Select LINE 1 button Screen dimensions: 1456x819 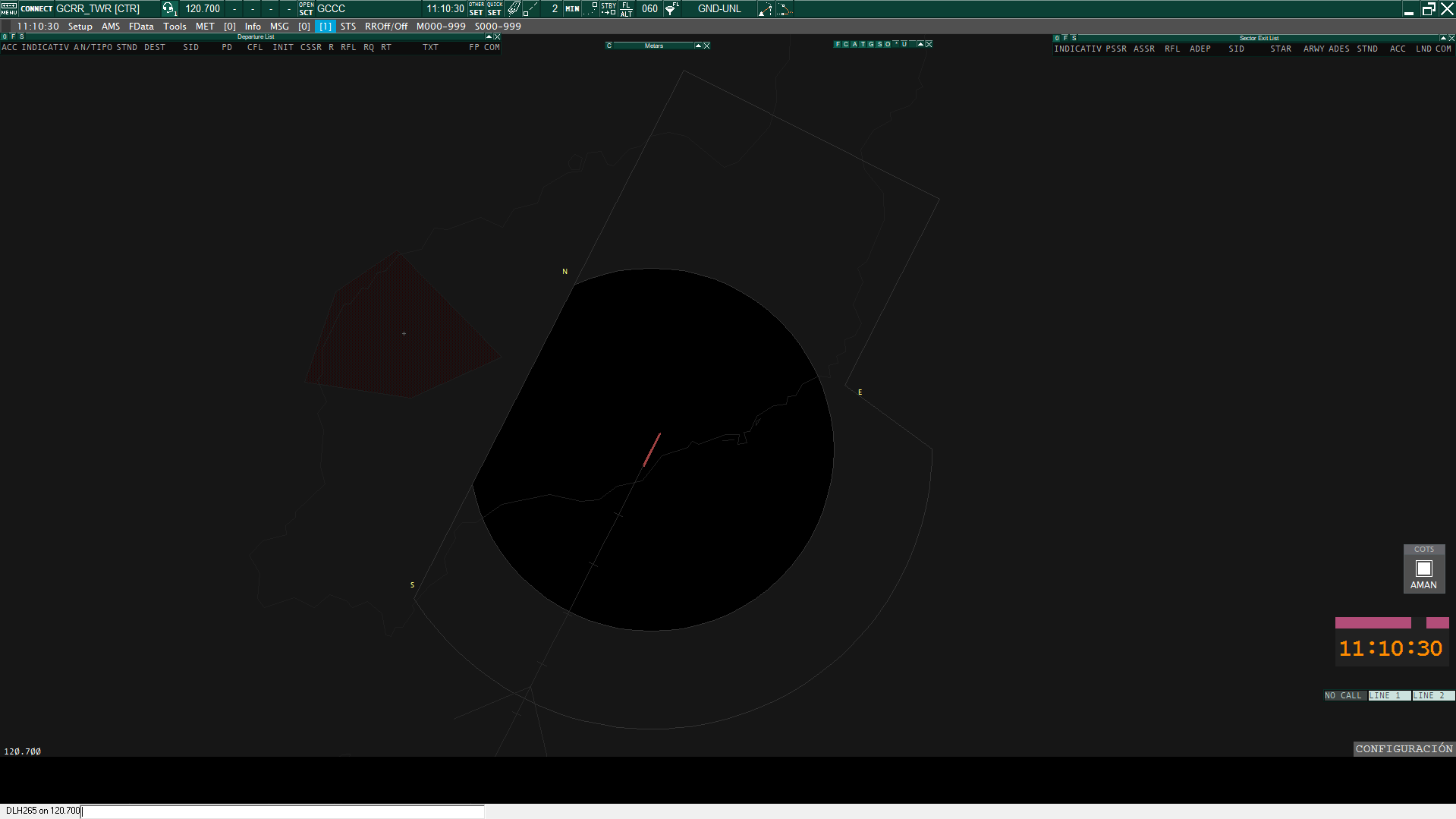[1388, 695]
